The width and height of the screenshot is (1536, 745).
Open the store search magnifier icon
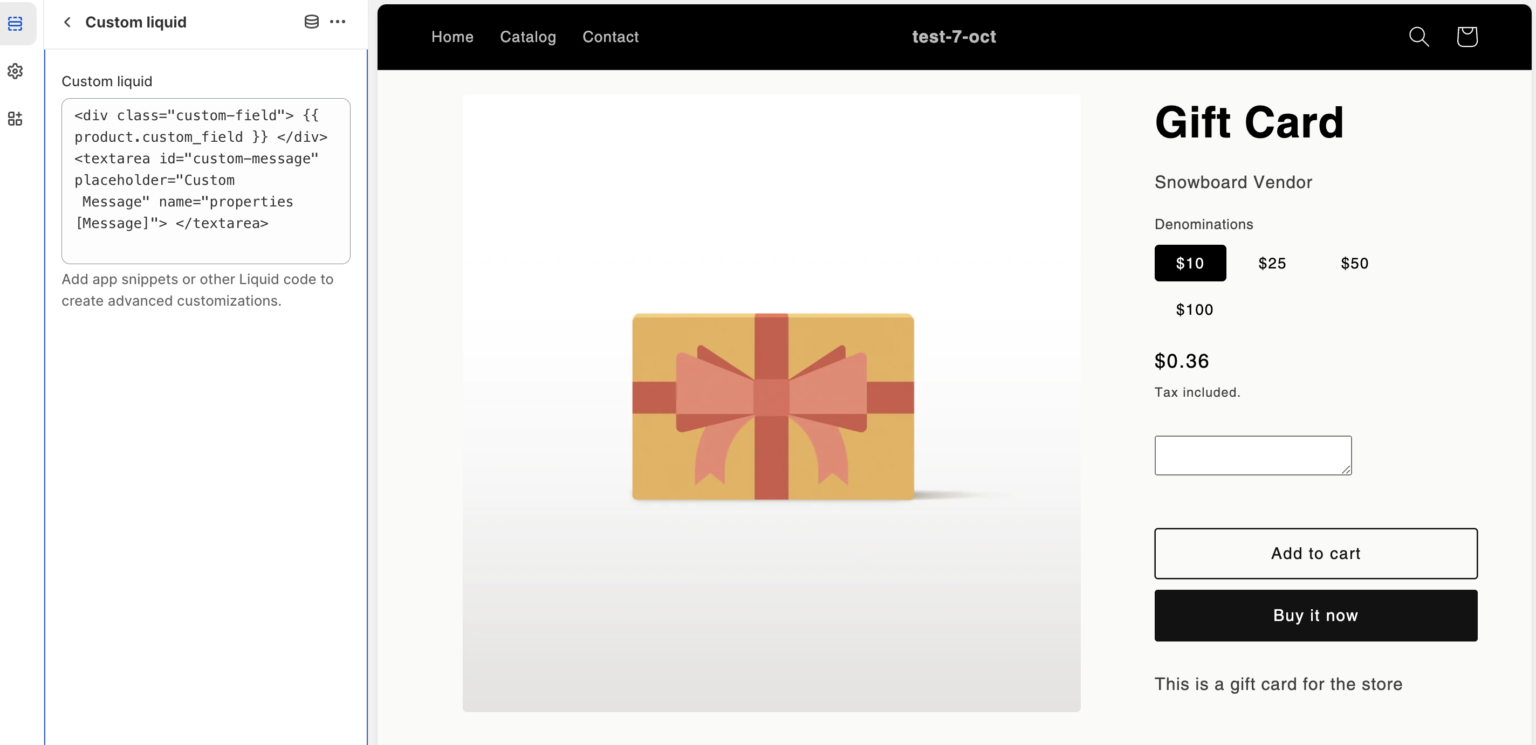tap(1419, 37)
